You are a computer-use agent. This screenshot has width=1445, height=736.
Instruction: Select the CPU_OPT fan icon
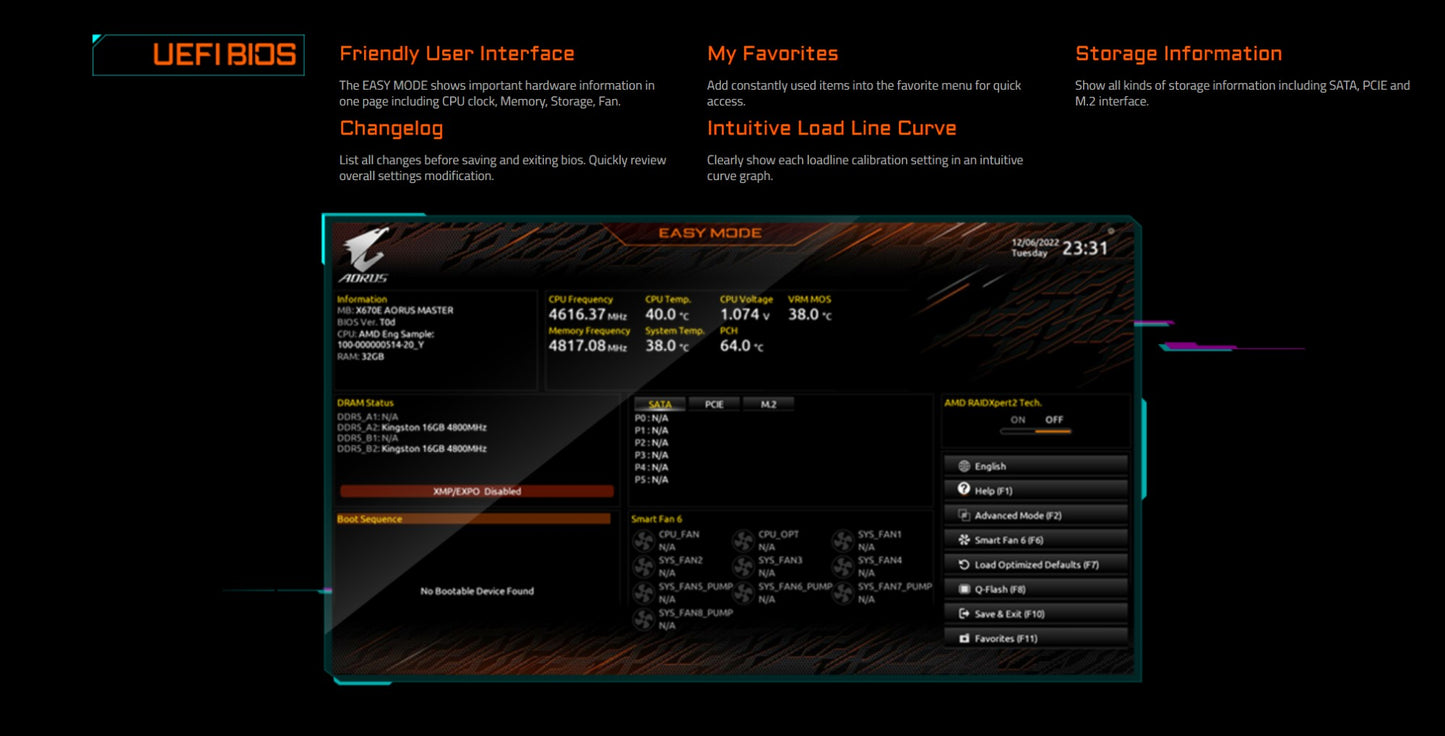743,541
